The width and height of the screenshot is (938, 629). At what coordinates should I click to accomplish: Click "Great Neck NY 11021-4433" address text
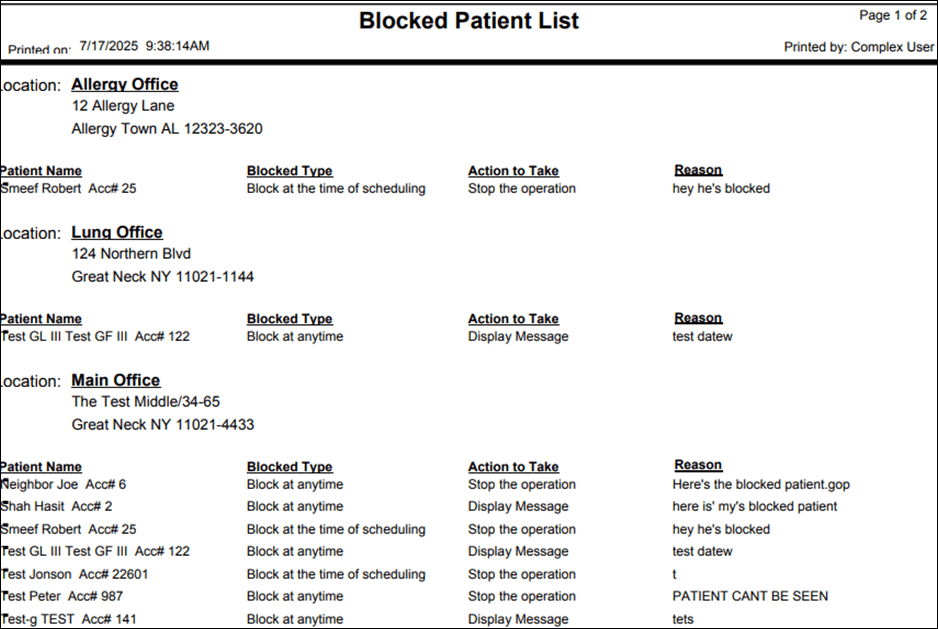coord(163,425)
